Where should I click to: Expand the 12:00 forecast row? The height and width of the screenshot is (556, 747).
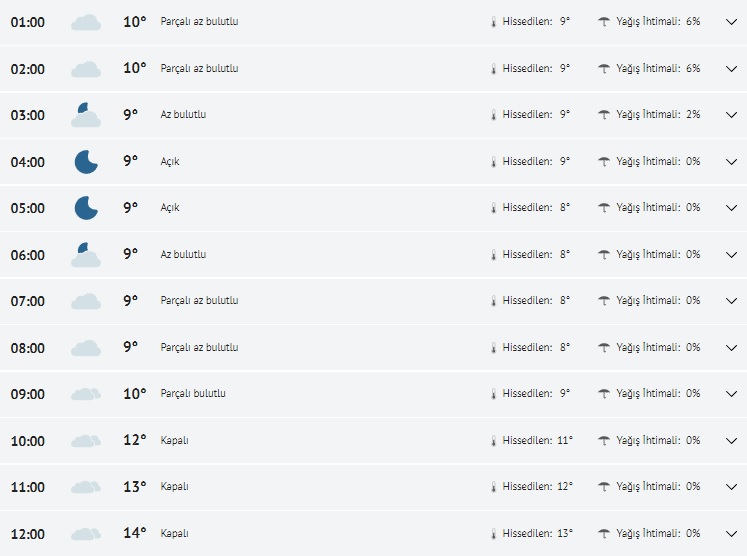[x=731, y=534]
